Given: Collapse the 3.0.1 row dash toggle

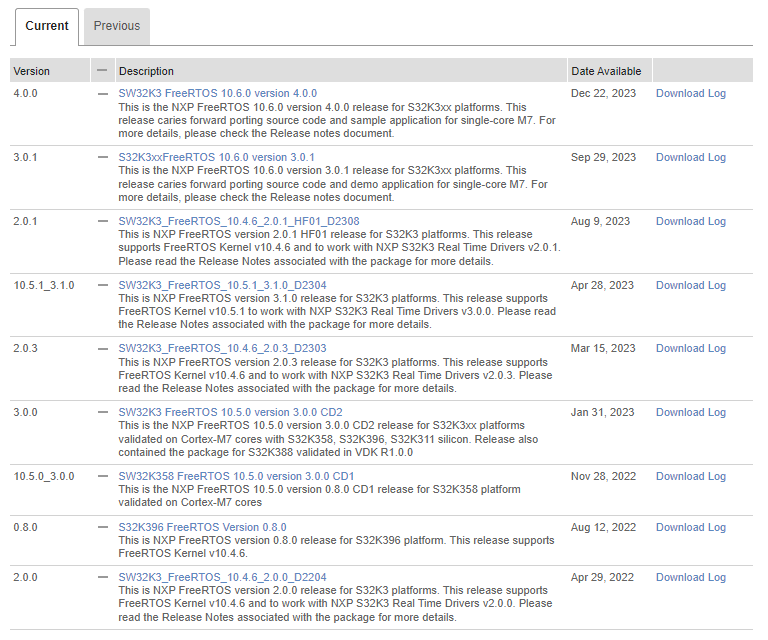Looking at the screenshot, I should click(x=103, y=157).
